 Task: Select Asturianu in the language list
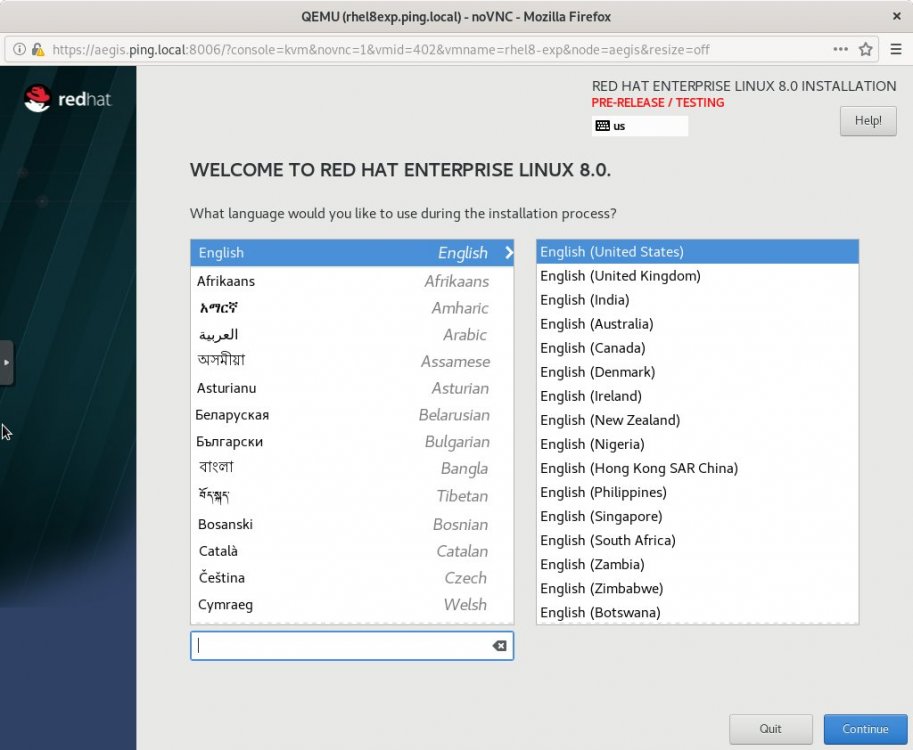click(352, 388)
